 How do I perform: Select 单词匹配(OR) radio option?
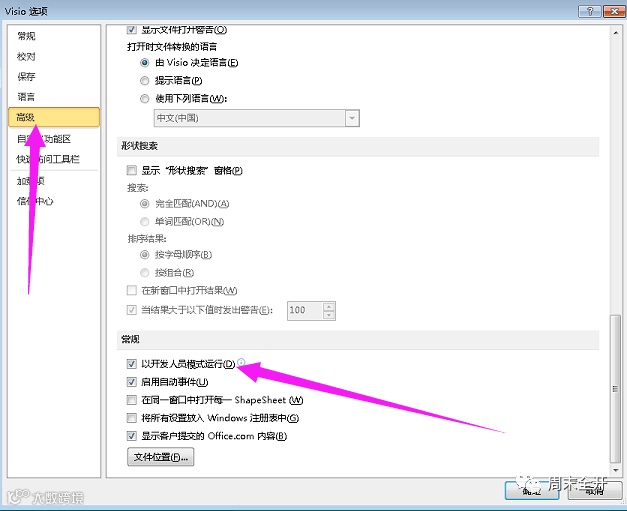pyautogui.click(x=144, y=221)
